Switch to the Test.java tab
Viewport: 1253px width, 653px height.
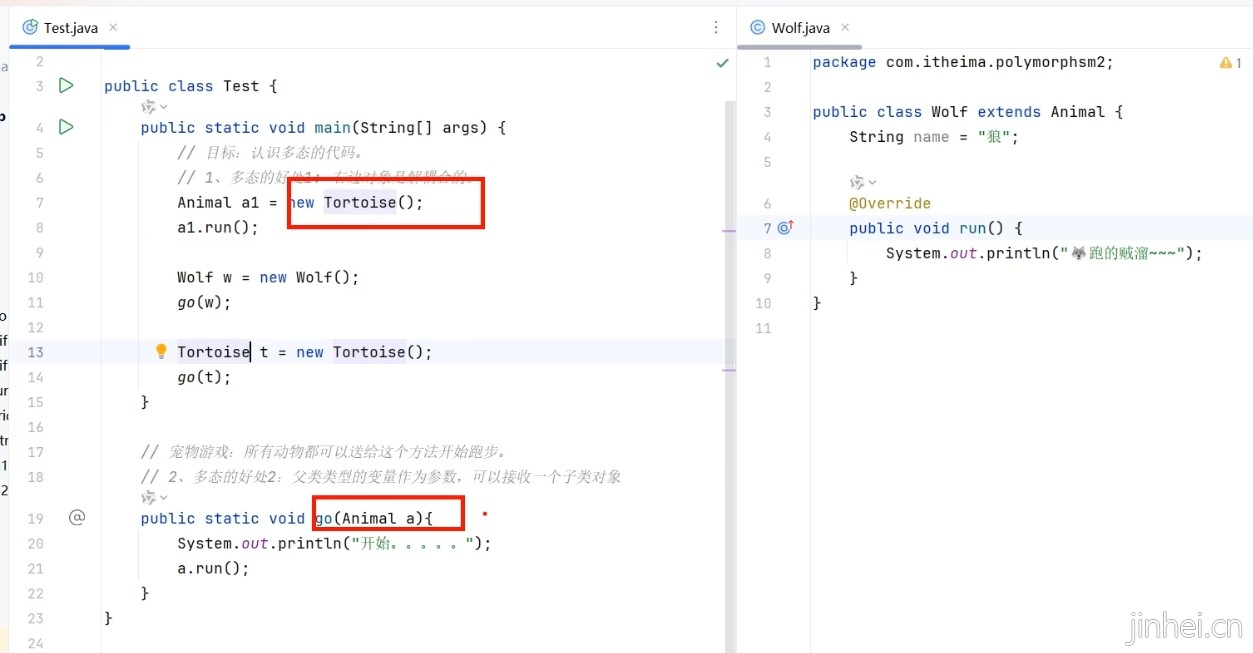coord(70,28)
